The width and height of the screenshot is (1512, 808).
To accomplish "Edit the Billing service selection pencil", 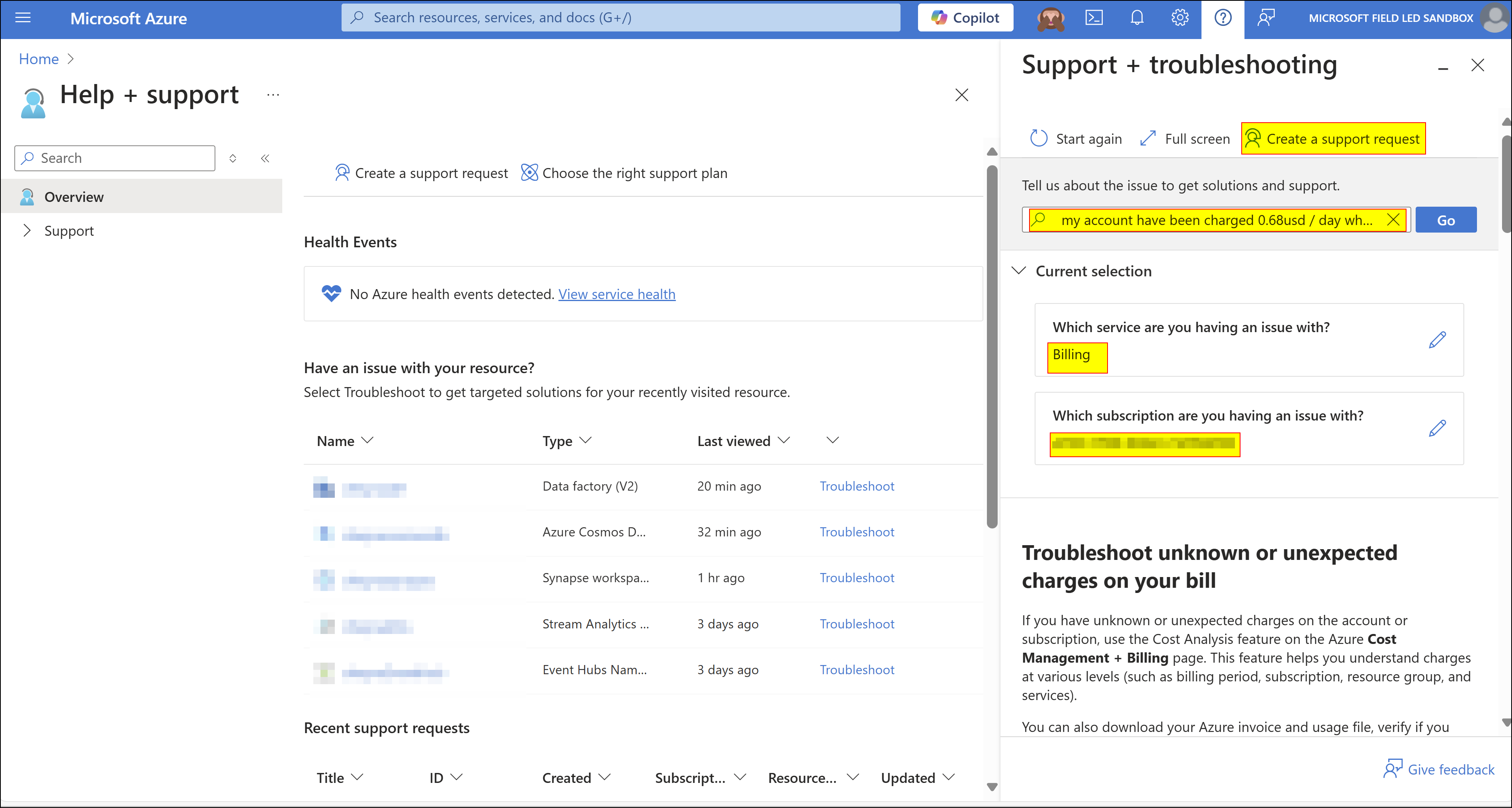I will [1438, 340].
